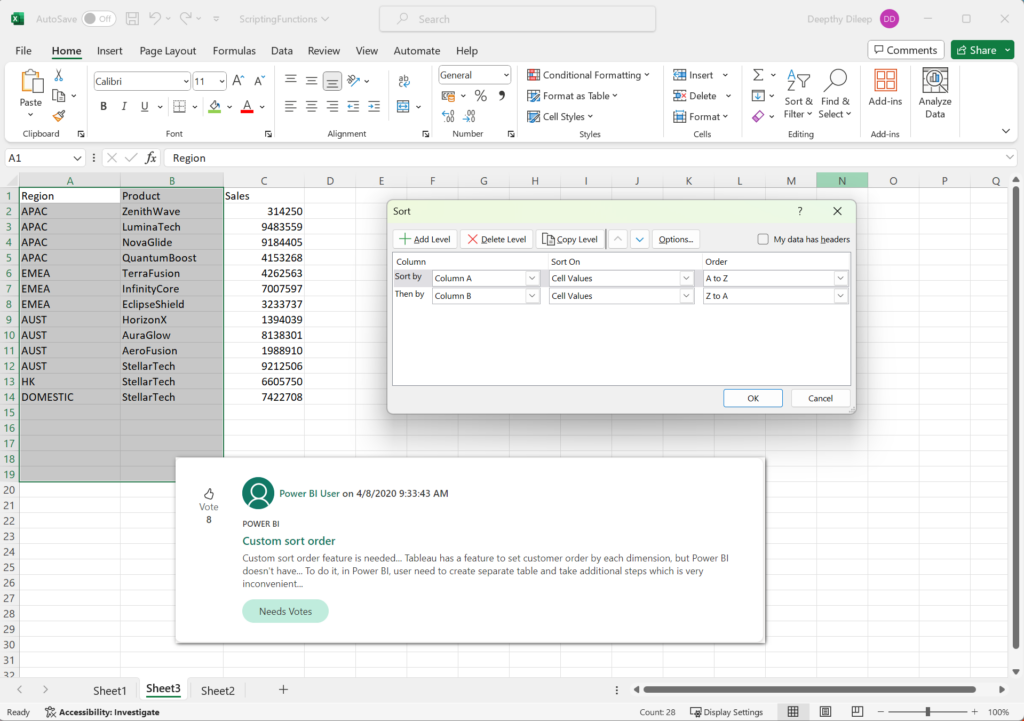The width and height of the screenshot is (1024, 721).
Task: Click OK in the Sort dialog
Action: 752,397
